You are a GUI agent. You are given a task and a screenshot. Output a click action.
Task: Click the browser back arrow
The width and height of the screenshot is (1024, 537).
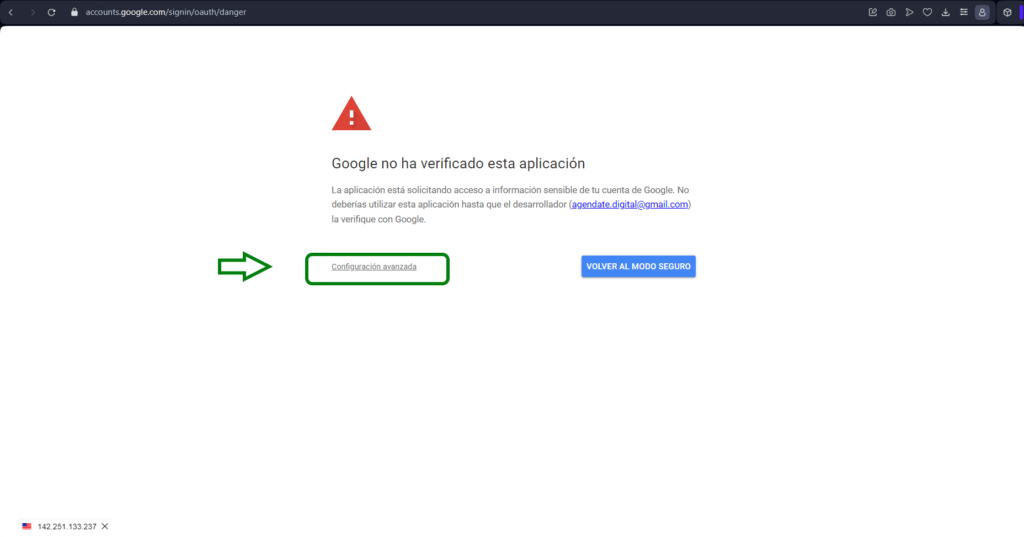coord(10,12)
